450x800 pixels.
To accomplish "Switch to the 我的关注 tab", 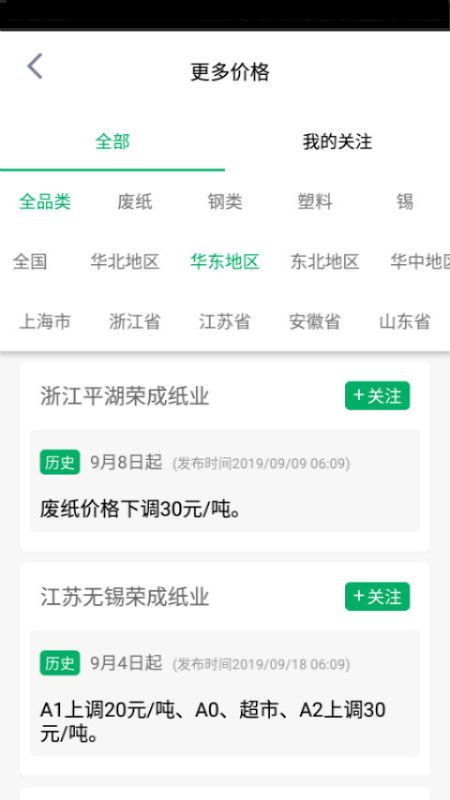I will click(x=337, y=142).
